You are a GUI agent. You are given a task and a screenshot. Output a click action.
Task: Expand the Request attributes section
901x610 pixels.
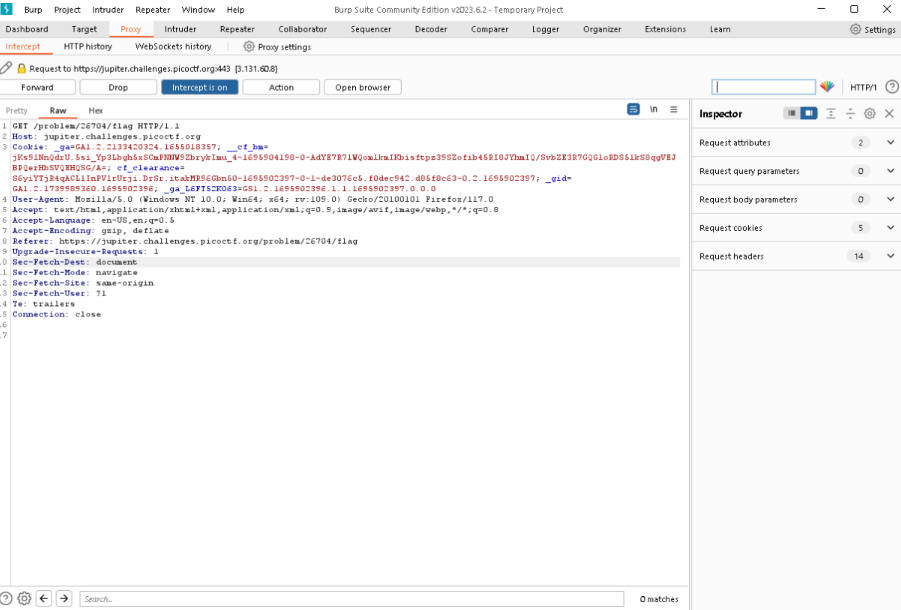point(890,143)
